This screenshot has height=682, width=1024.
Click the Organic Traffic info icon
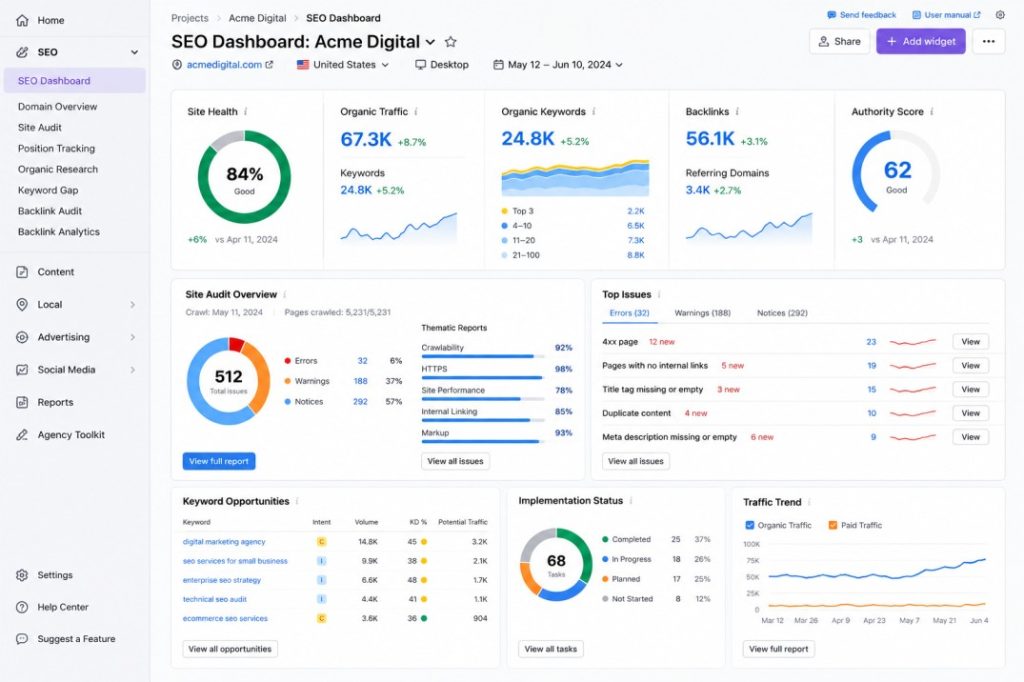416,112
